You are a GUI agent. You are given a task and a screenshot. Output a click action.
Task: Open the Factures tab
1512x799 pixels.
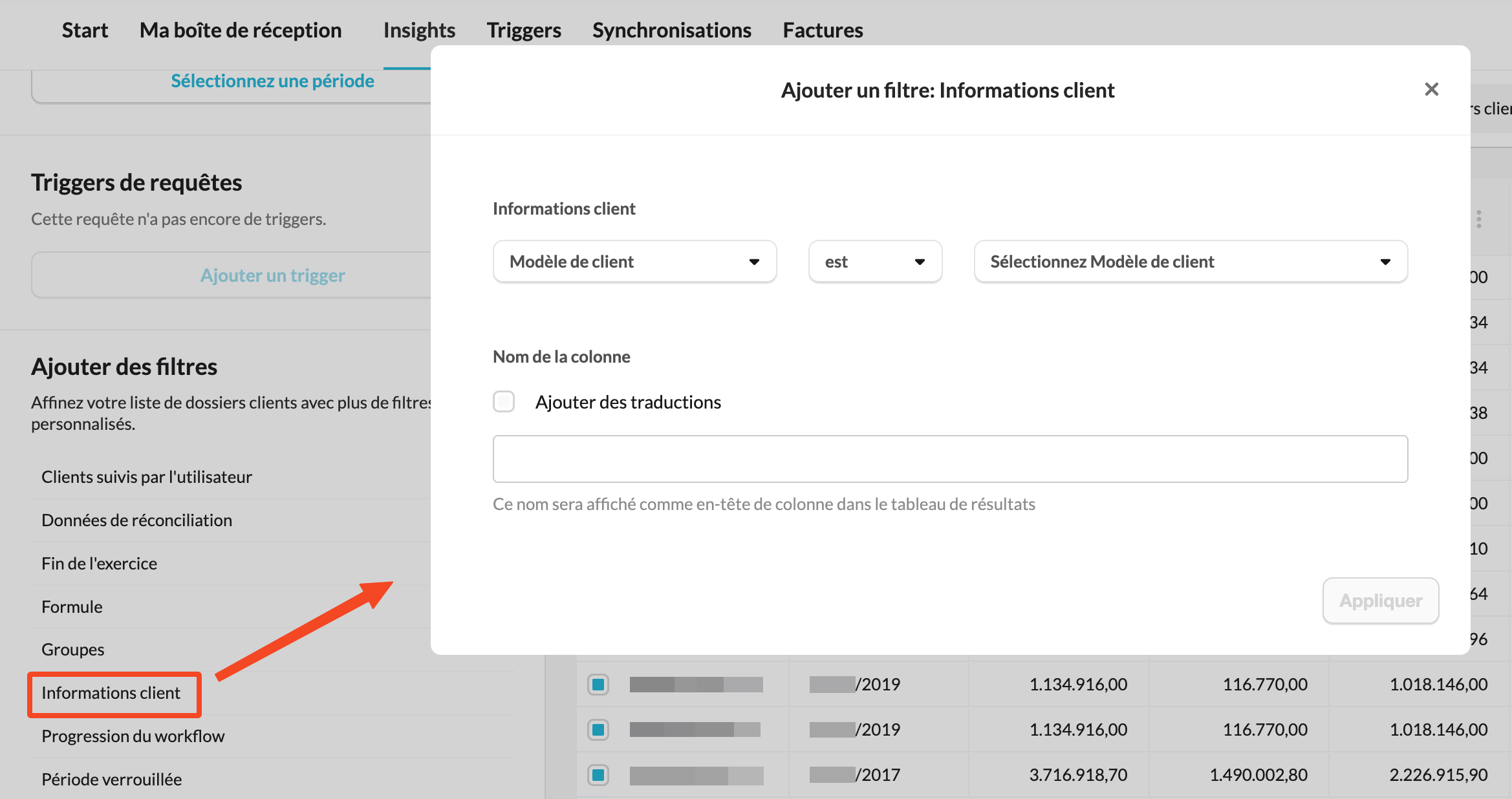[823, 30]
